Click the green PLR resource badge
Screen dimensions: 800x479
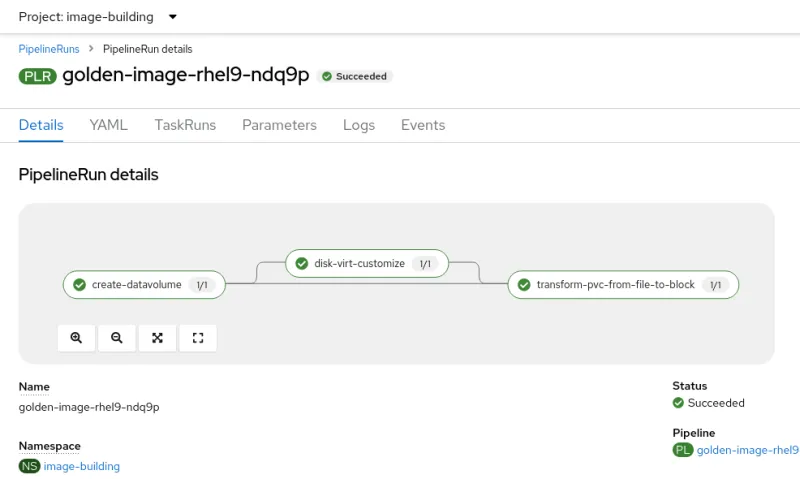pyautogui.click(x=38, y=76)
